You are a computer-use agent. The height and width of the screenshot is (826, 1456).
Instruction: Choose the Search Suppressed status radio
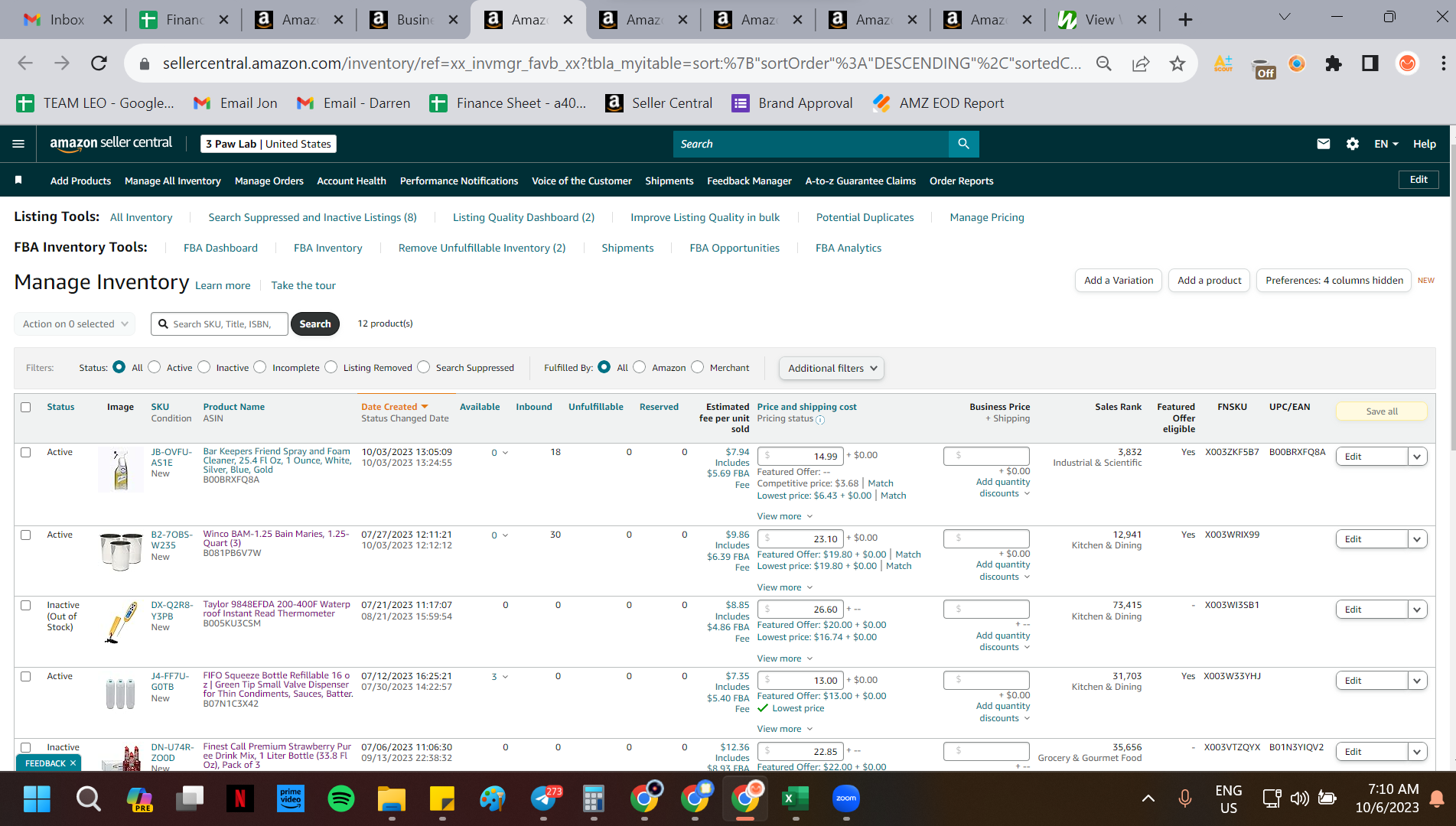pyautogui.click(x=424, y=367)
